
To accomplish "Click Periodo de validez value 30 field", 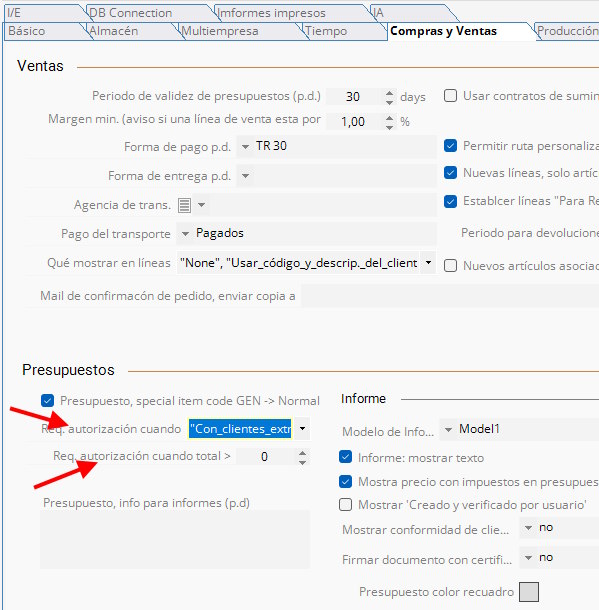I will pyautogui.click(x=354, y=96).
